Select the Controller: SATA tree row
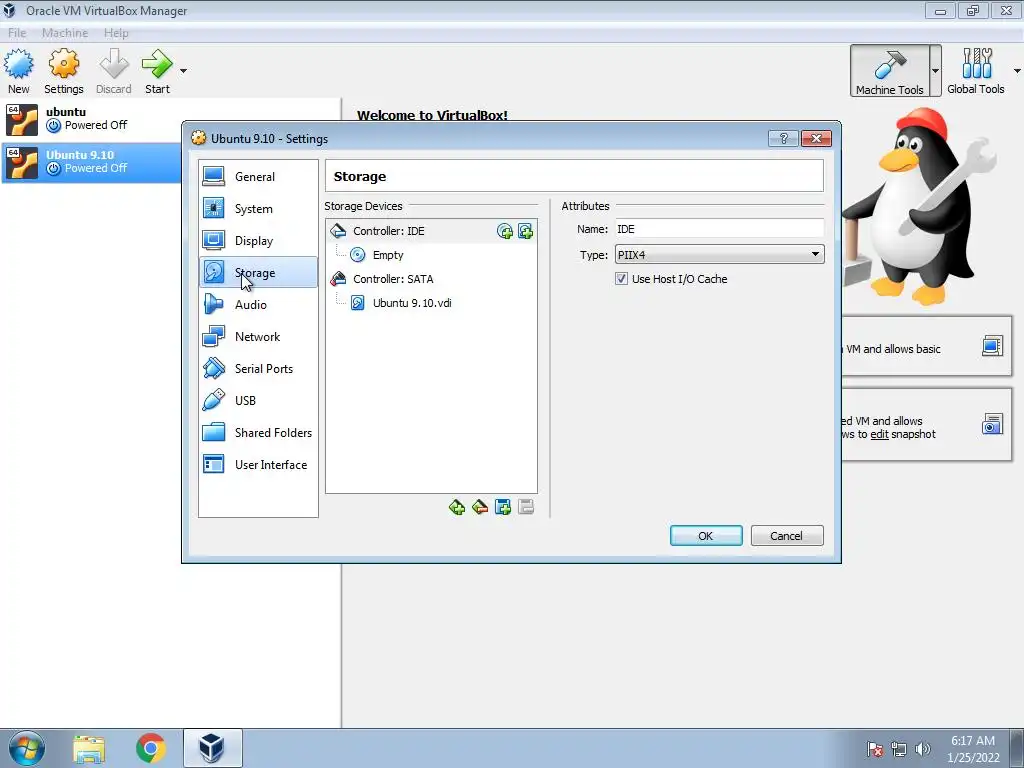 [x=431, y=279]
